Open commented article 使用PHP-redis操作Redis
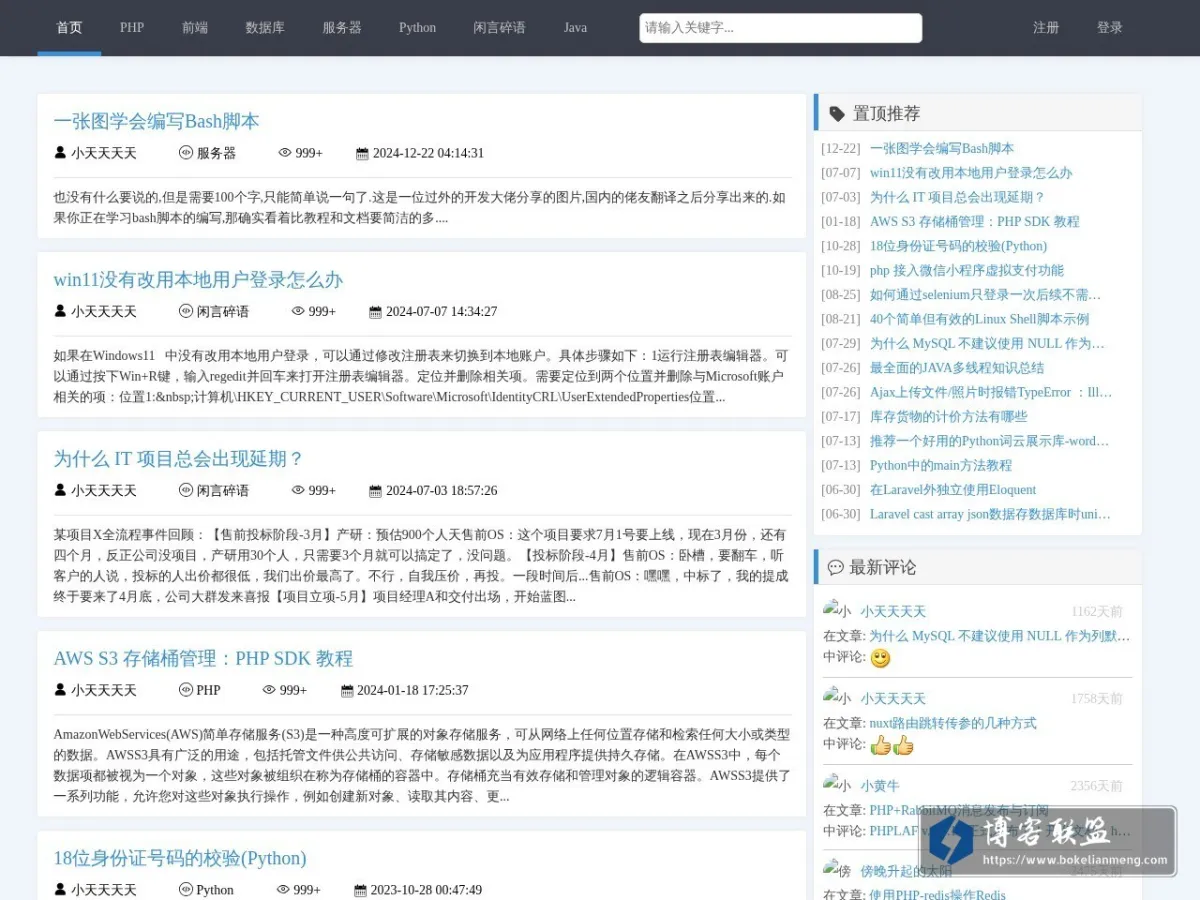 (937, 894)
